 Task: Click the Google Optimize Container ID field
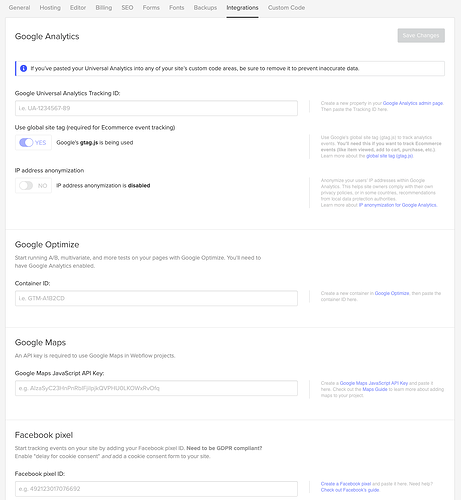click(156, 298)
